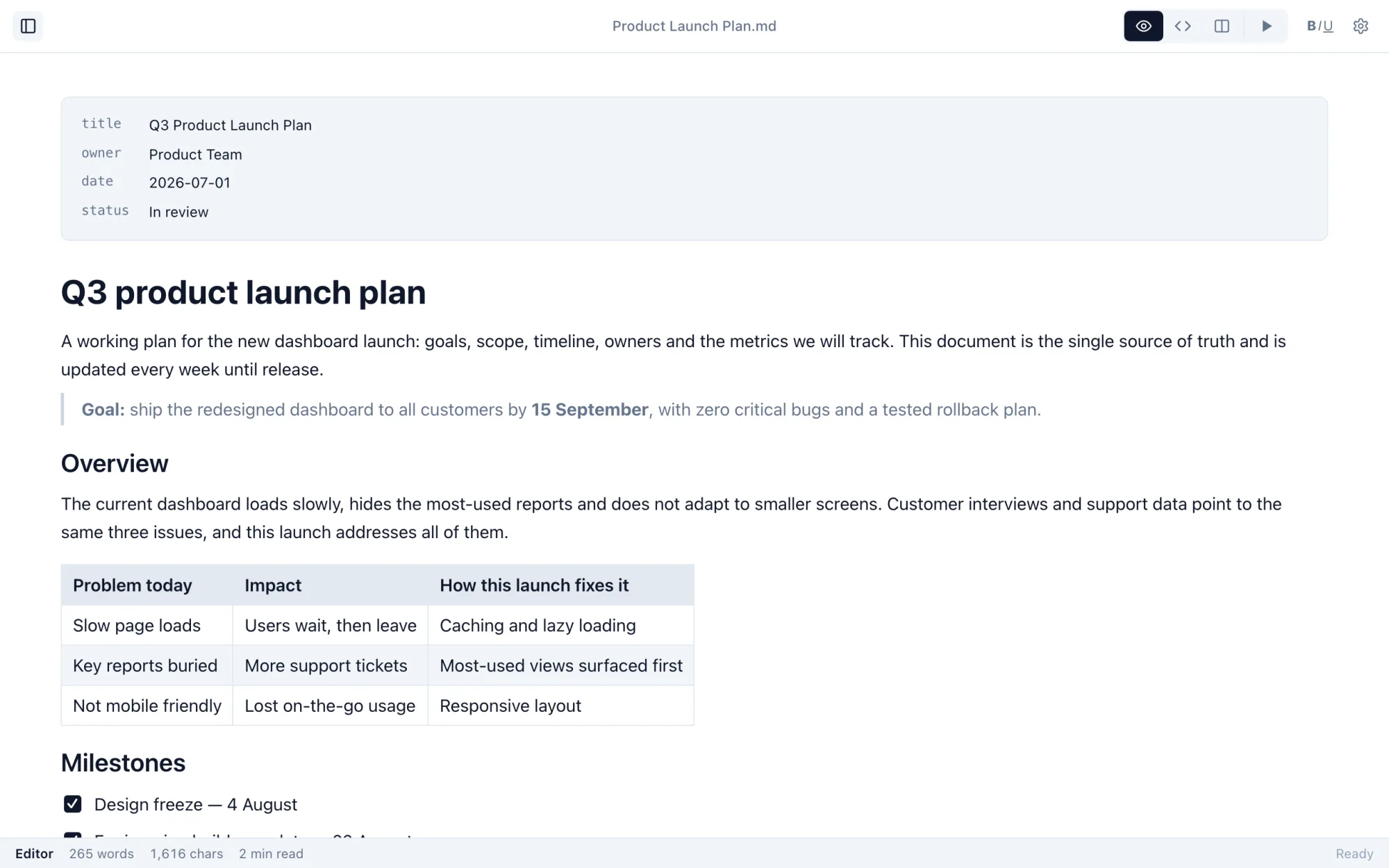Click the Overview section heading

(115, 463)
